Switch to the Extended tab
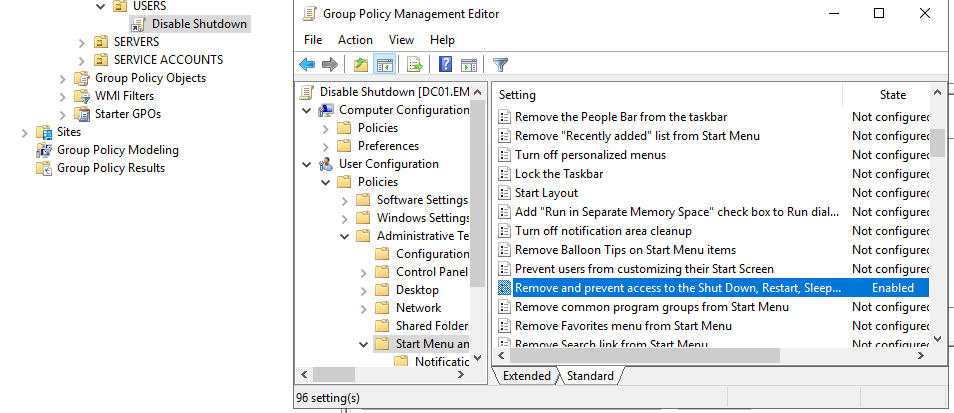This screenshot has width=954, height=413. (x=526, y=376)
